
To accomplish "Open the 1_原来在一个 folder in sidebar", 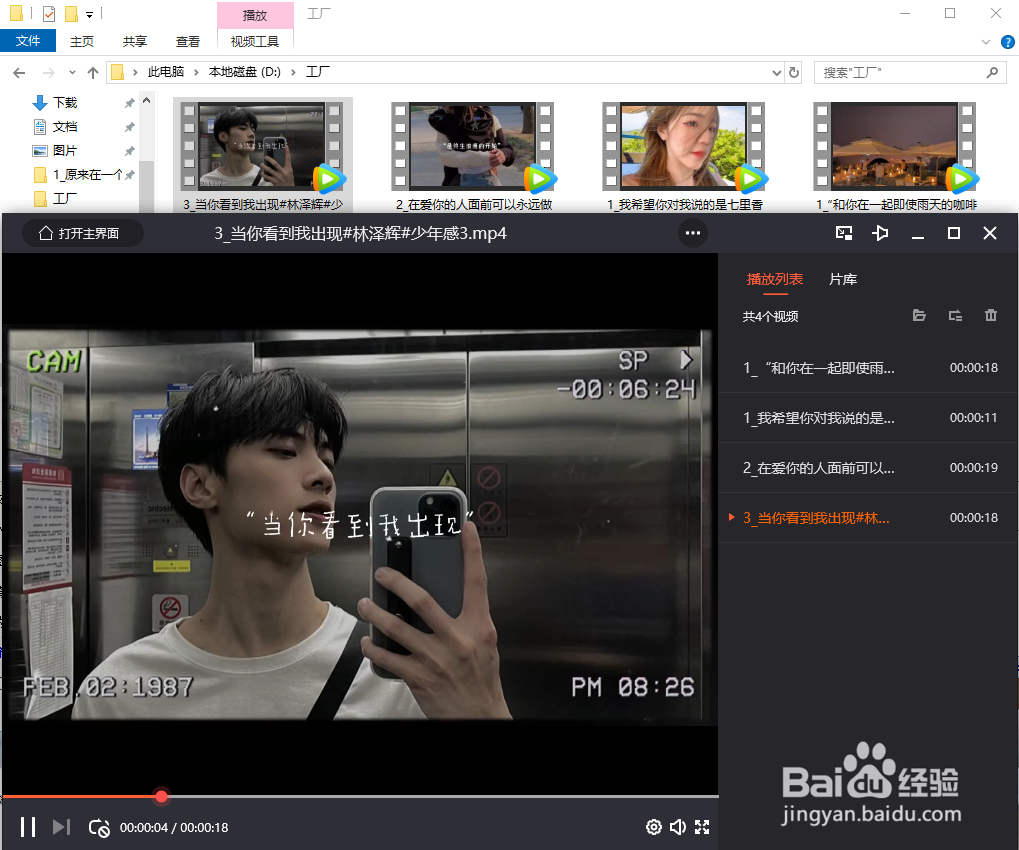I will (x=88, y=175).
